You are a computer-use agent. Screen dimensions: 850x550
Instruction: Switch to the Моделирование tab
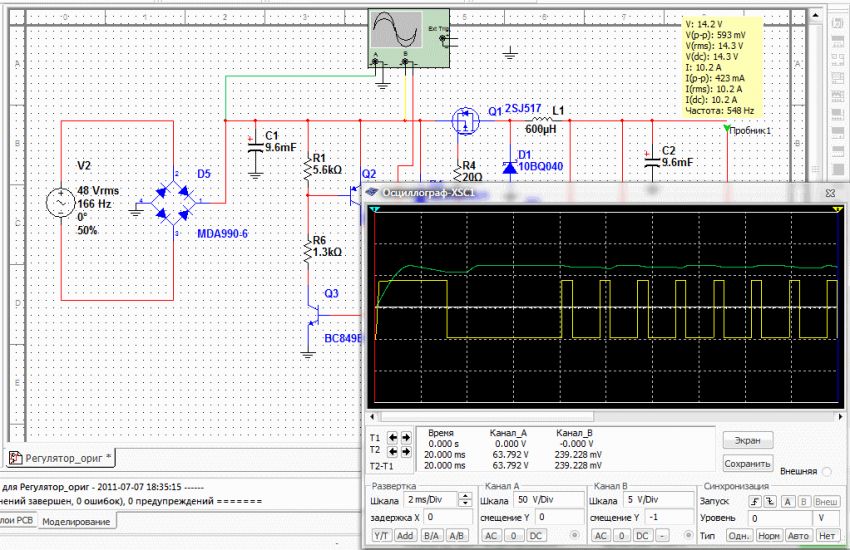coord(76,521)
